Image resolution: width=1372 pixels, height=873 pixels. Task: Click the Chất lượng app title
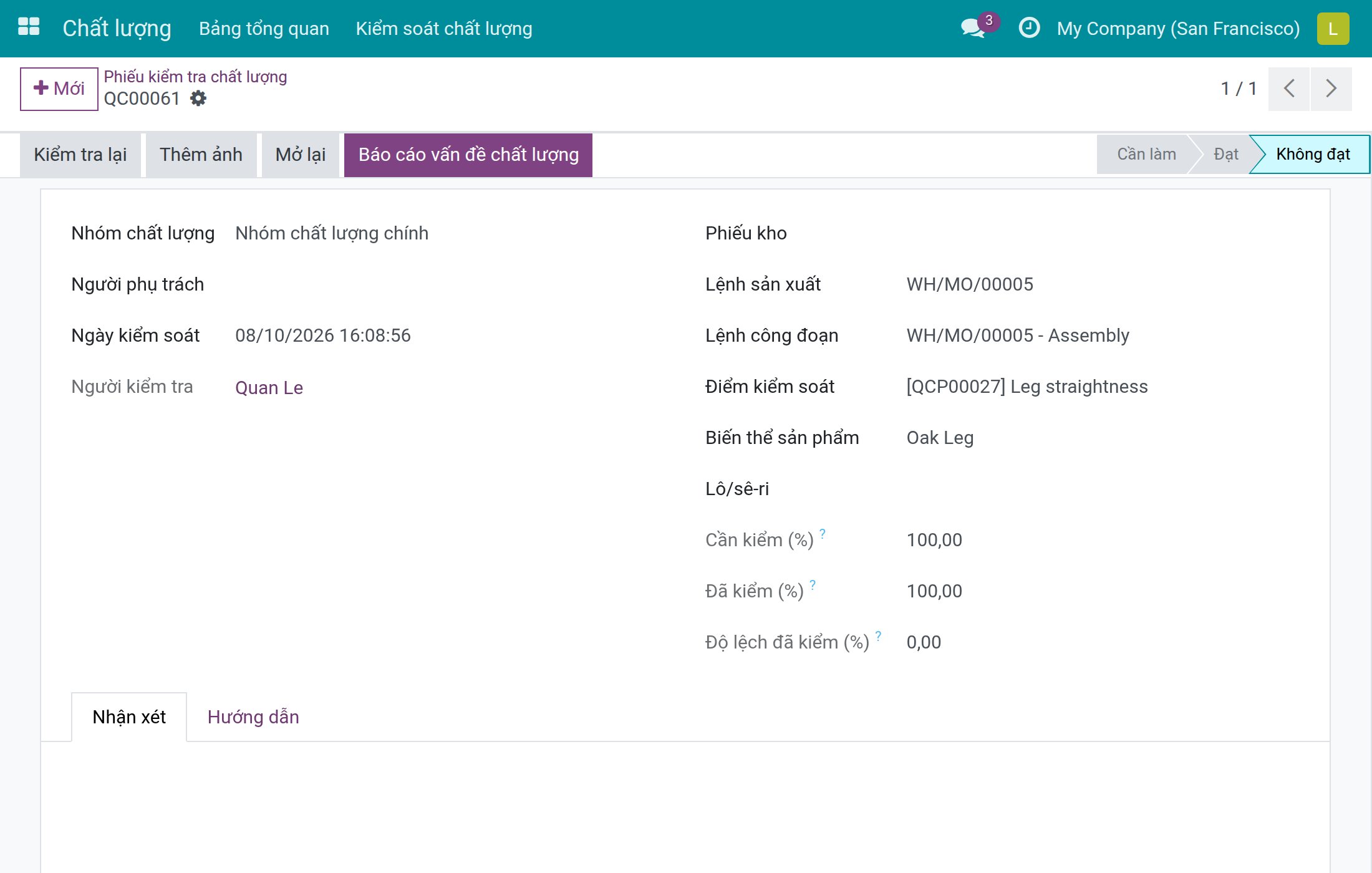(117, 29)
